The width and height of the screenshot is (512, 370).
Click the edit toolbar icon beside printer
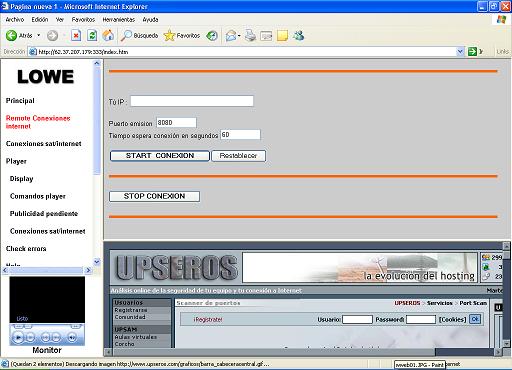[x=266, y=36]
